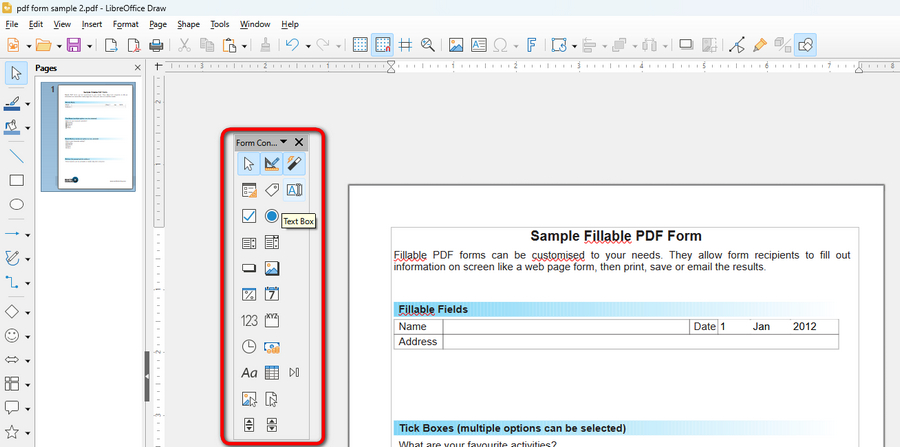Insert an Option Button radio control
900x447 pixels.
272,216
